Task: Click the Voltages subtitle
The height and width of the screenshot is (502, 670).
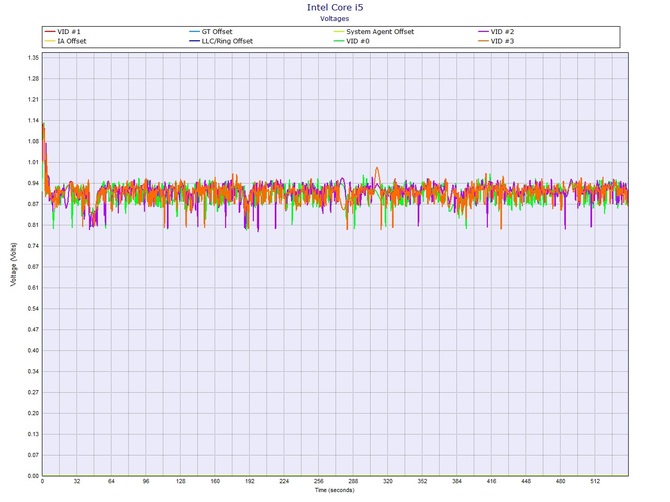Action: tap(335, 18)
